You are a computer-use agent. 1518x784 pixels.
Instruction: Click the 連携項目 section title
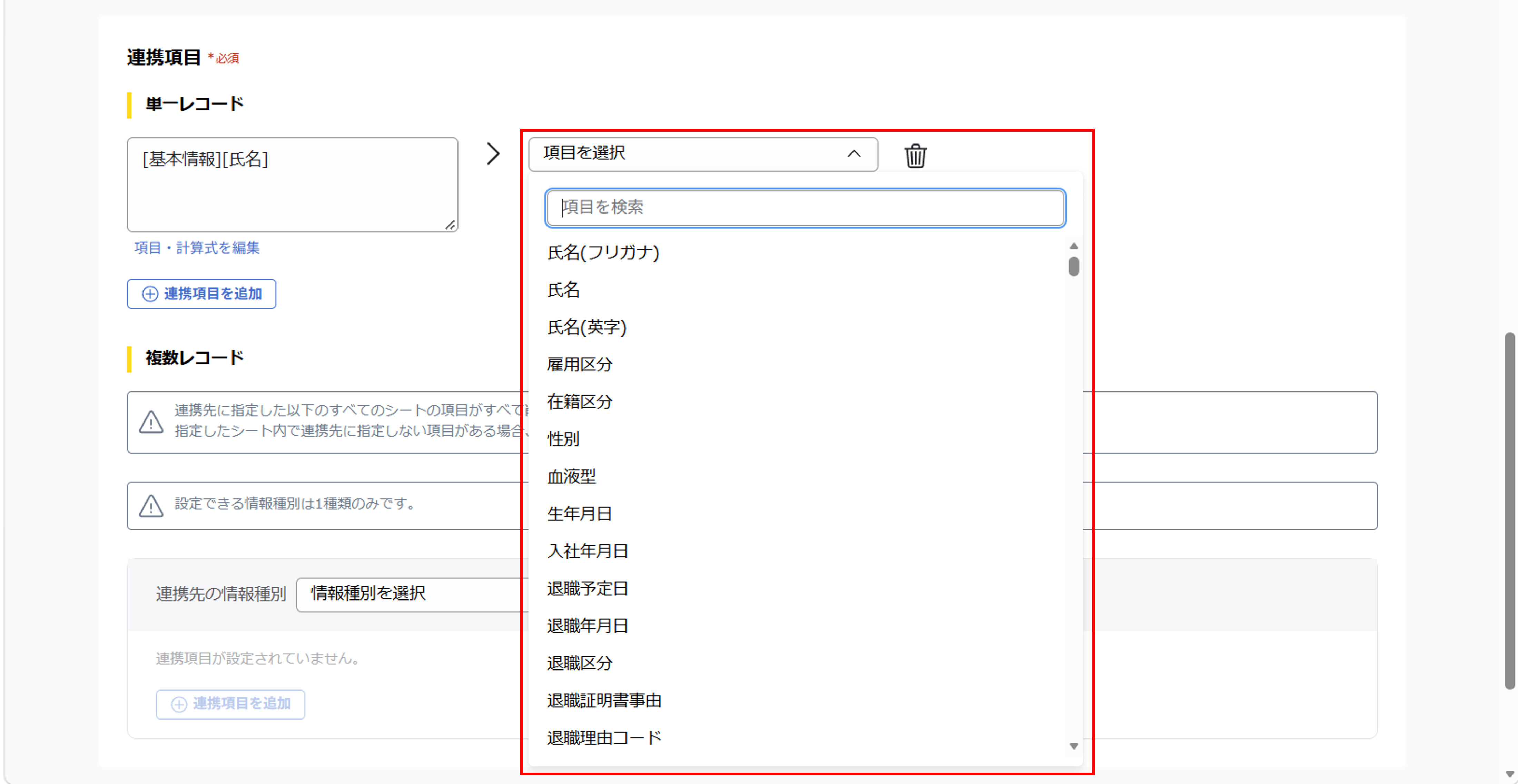tap(164, 57)
